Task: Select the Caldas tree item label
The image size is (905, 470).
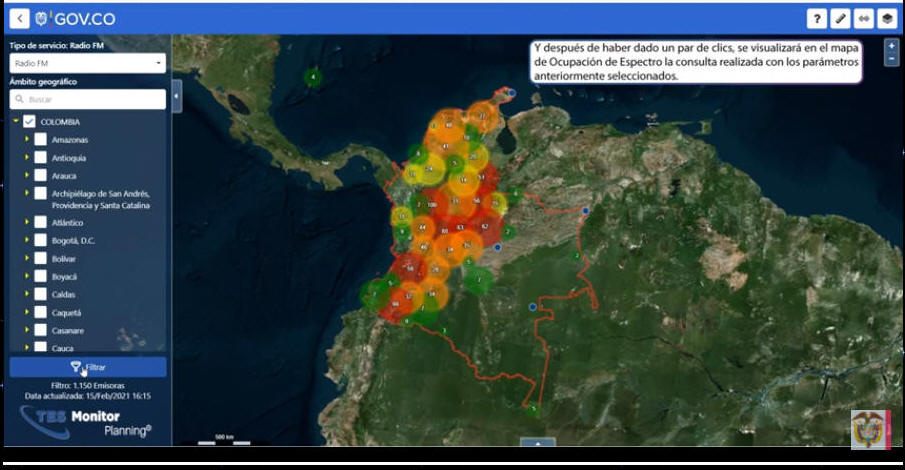Action: (64, 294)
